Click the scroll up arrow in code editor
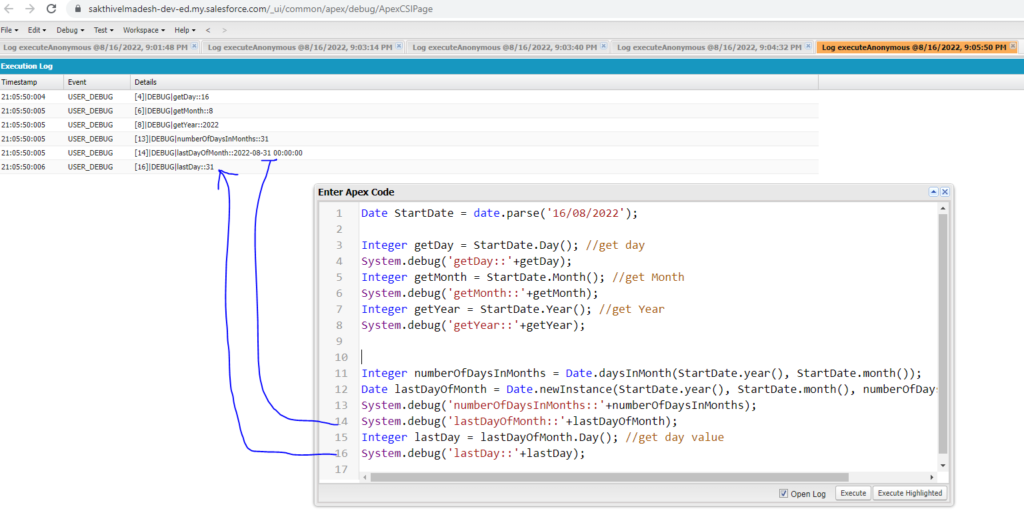The height and width of the screenshot is (511, 1024). [942, 208]
